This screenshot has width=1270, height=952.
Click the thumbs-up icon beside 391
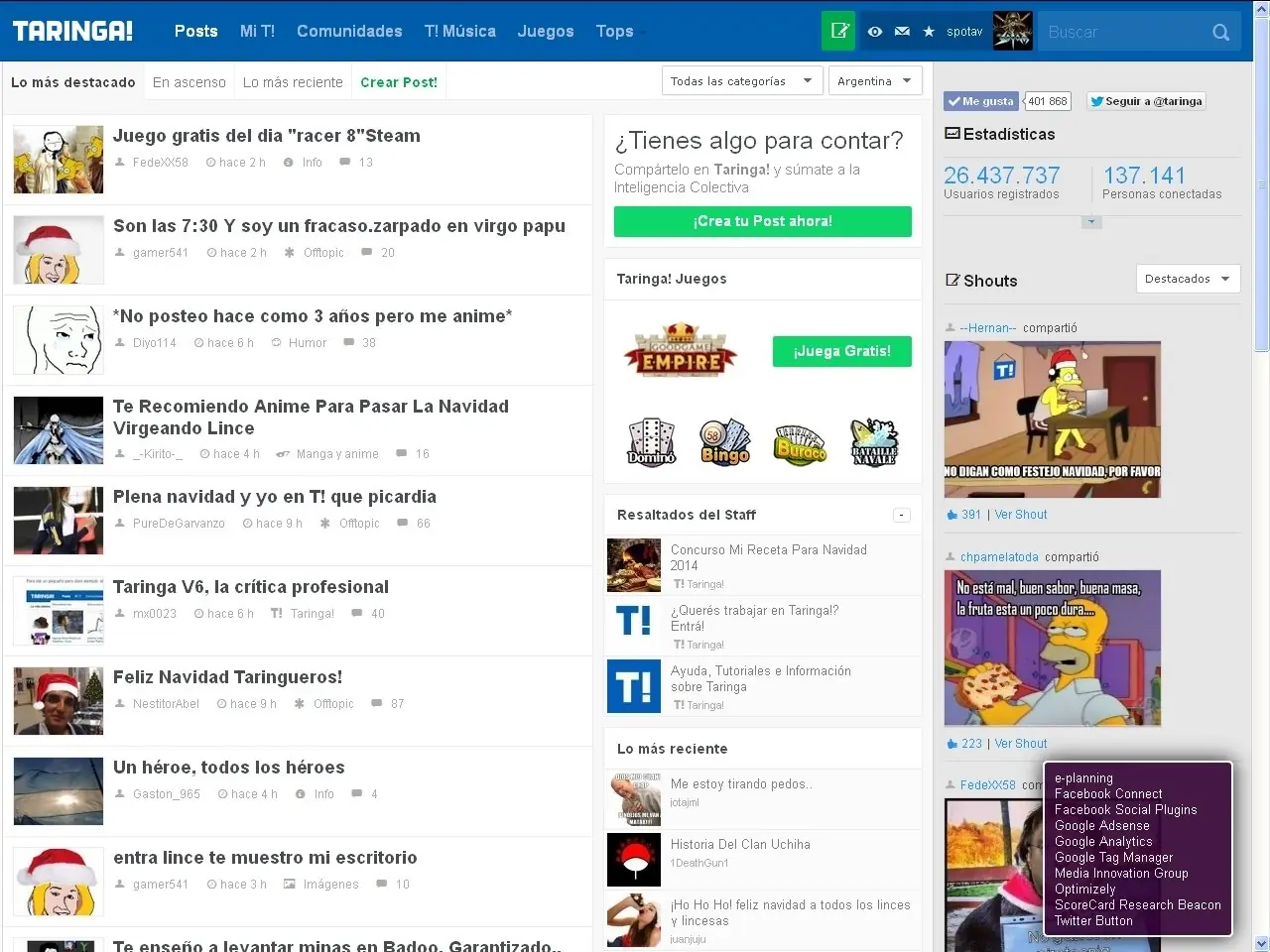[952, 515]
